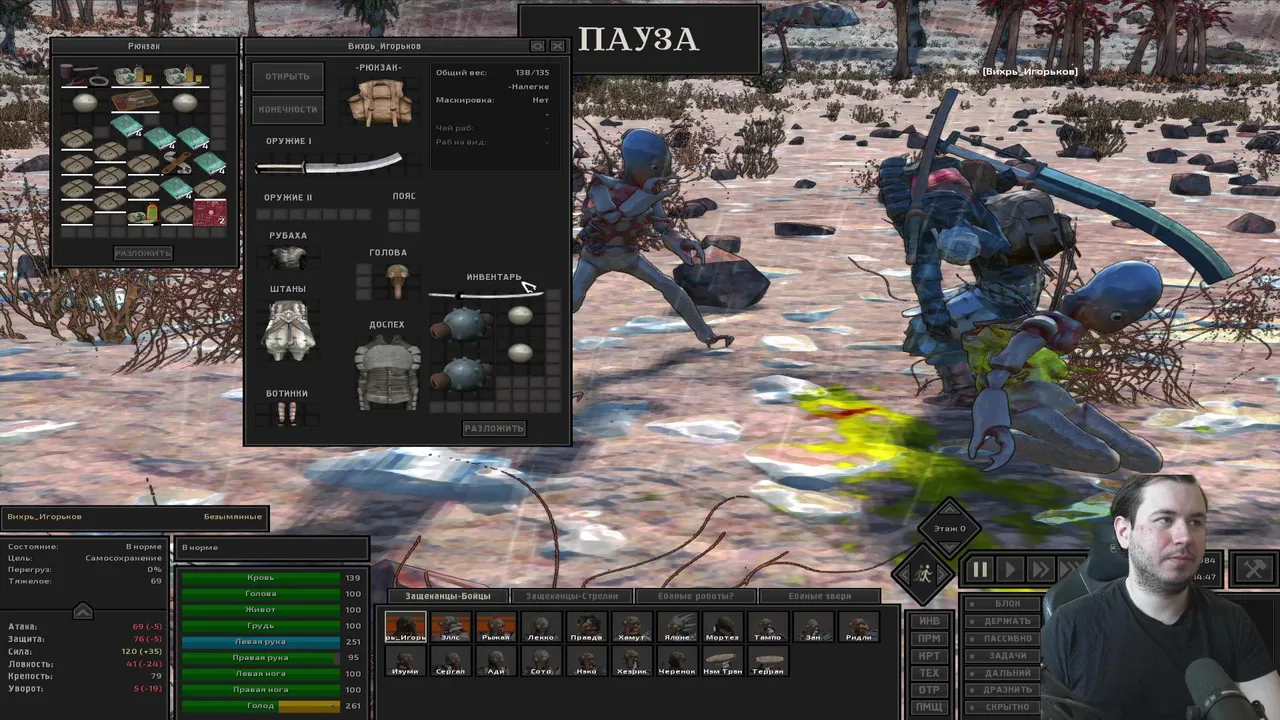Image resolution: width=1280 pixels, height=720 pixels.
Task: Open the ОТР squad panel button
Action: pyautogui.click(x=929, y=690)
